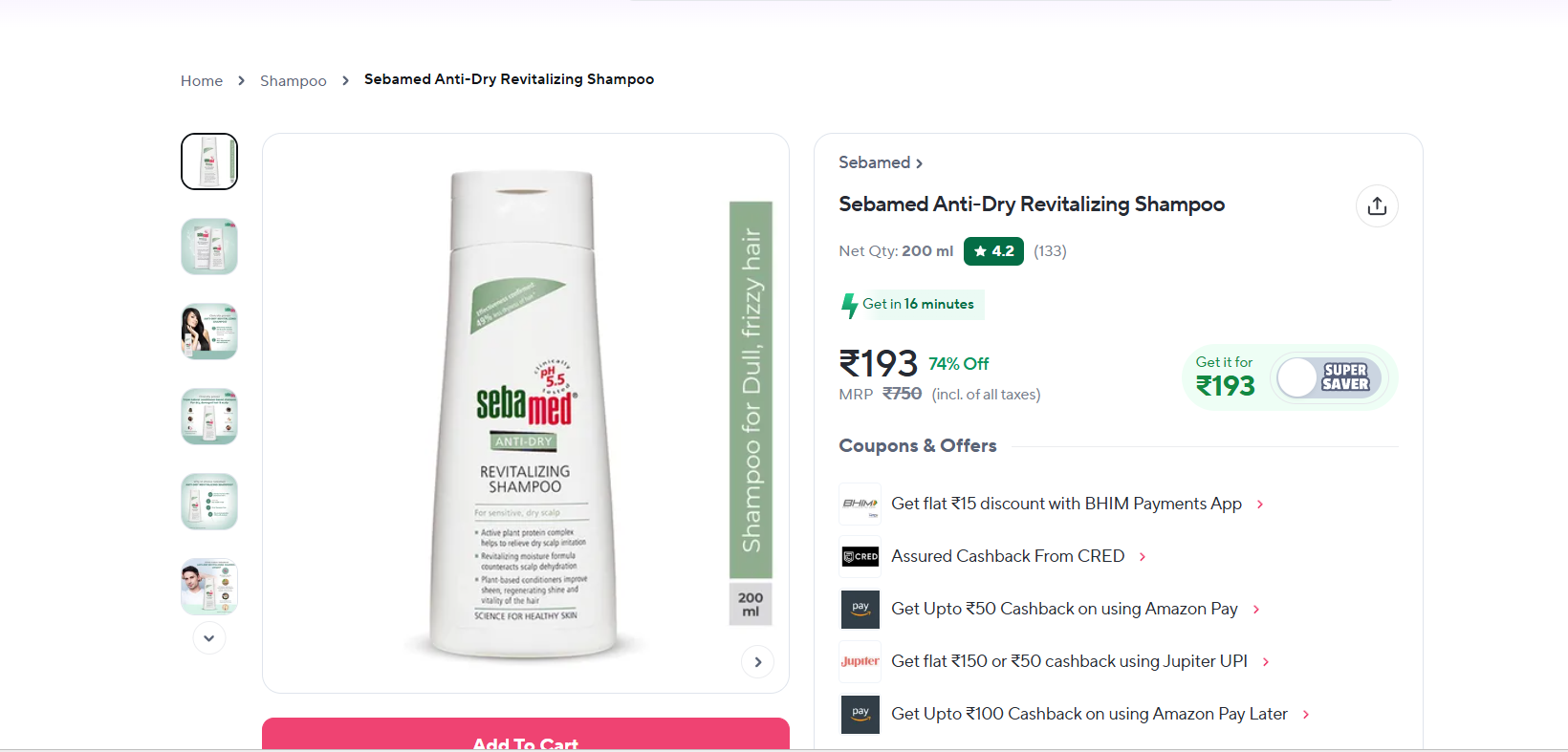
Task: Click the CRED offer logo icon
Action: [860, 556]
